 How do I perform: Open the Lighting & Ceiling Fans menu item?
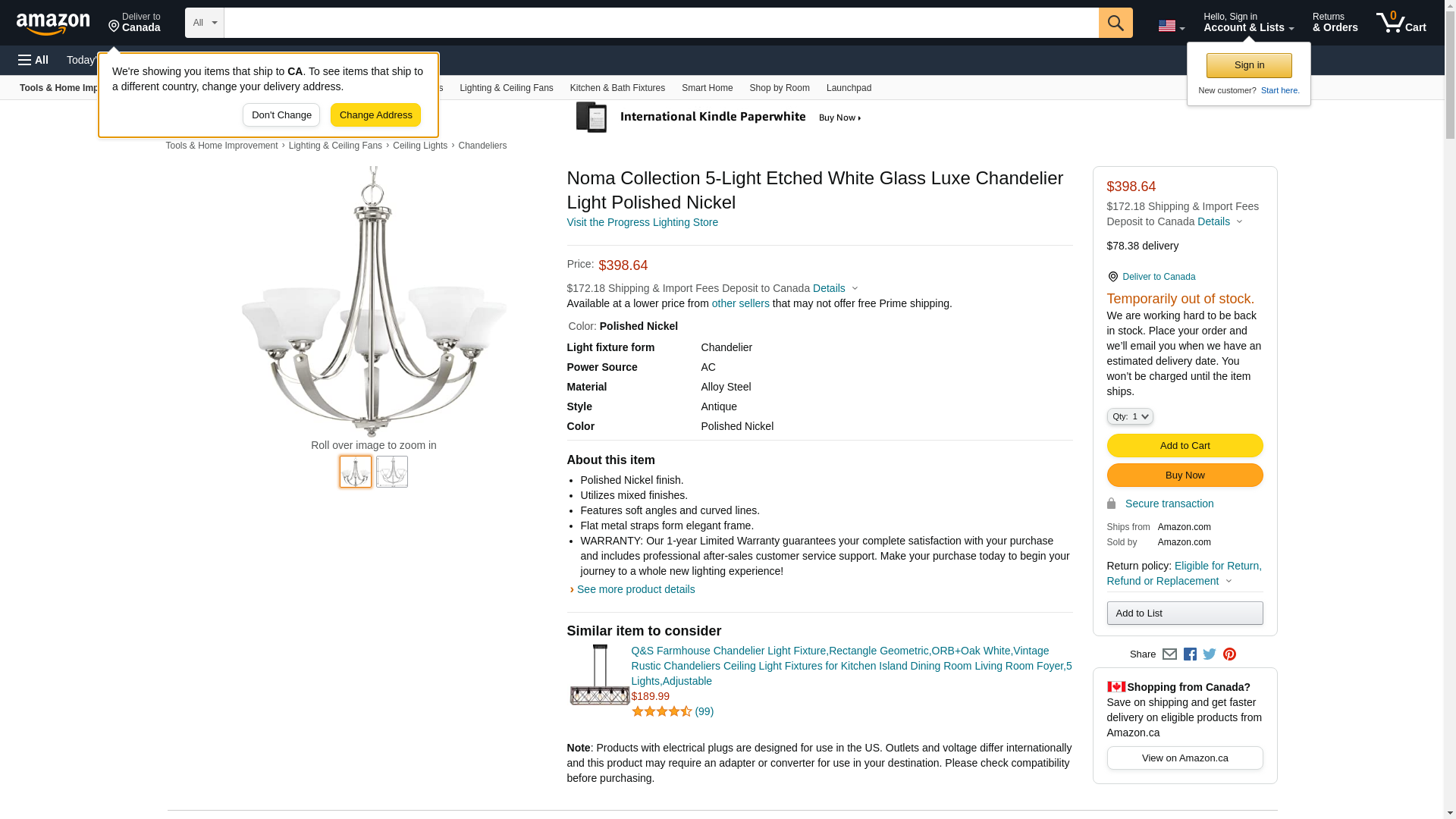(506, 88)
